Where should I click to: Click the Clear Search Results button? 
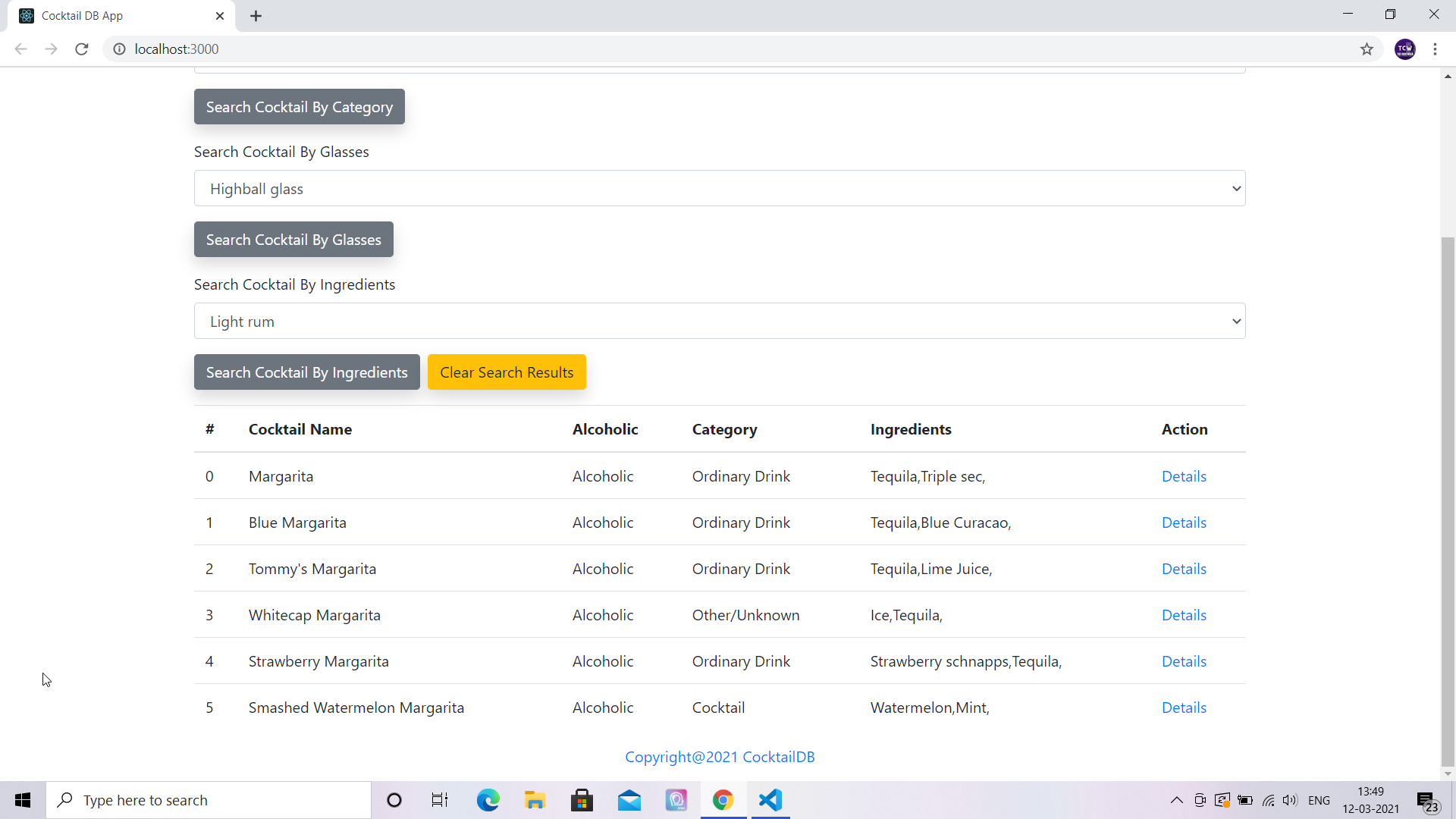click(x=507, y=372)
